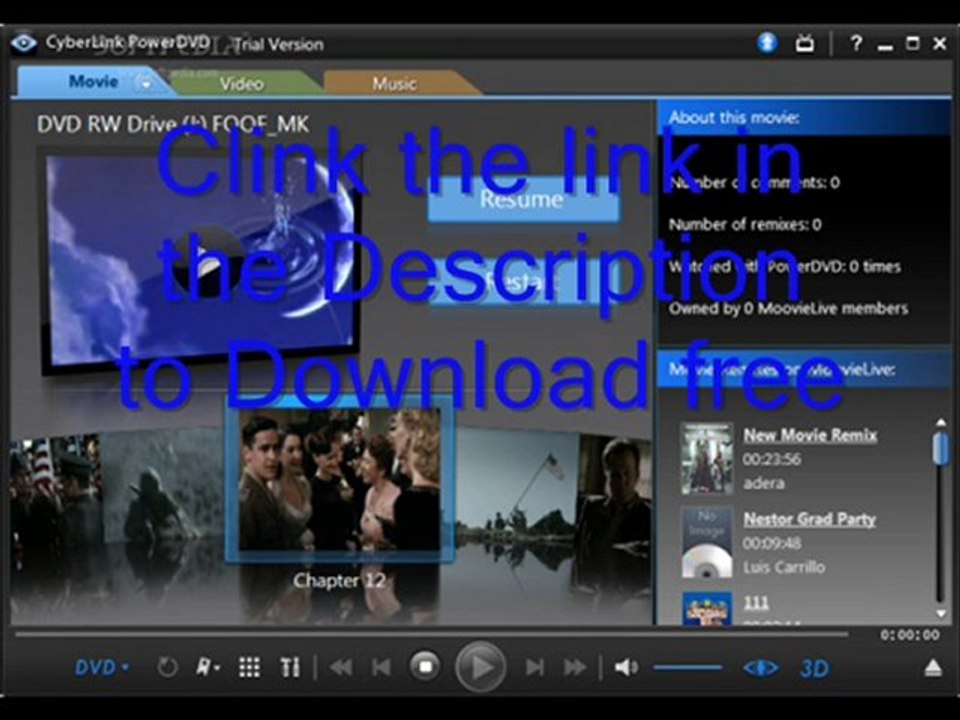Open the New Movie Remix link

tap(810, 435)
